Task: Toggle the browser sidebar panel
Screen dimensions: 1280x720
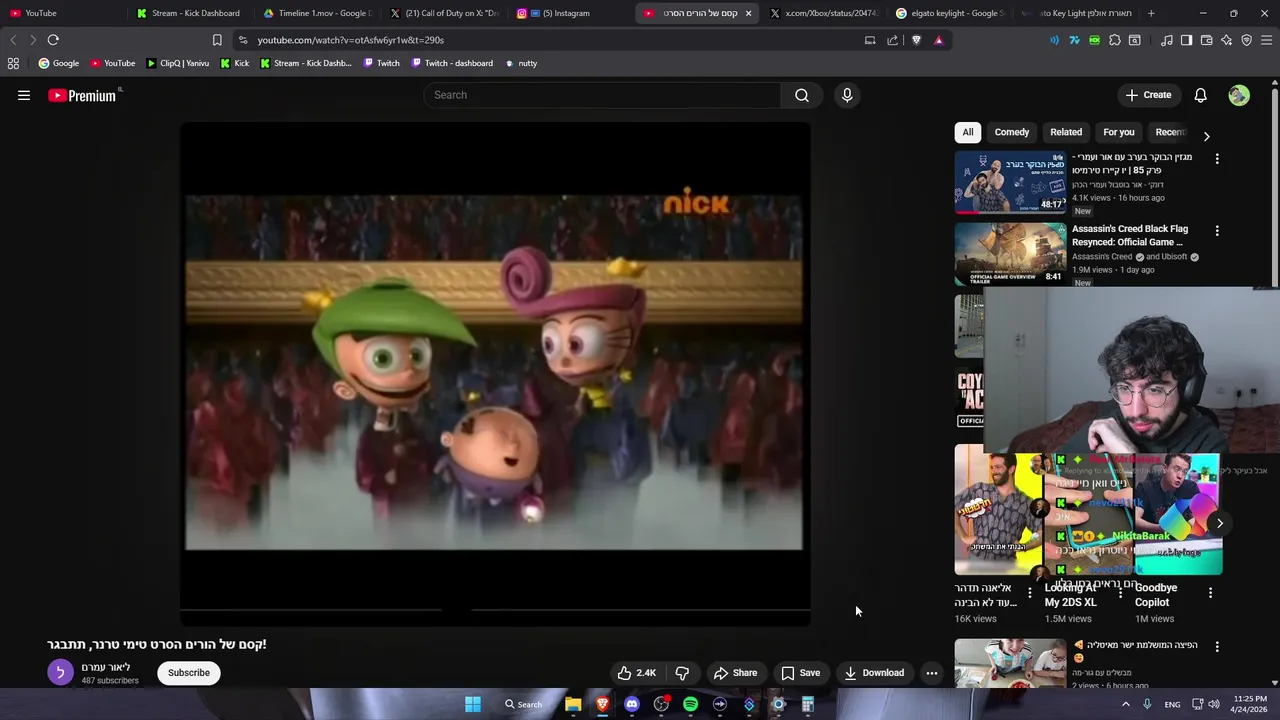Action: pos(1186,40)
